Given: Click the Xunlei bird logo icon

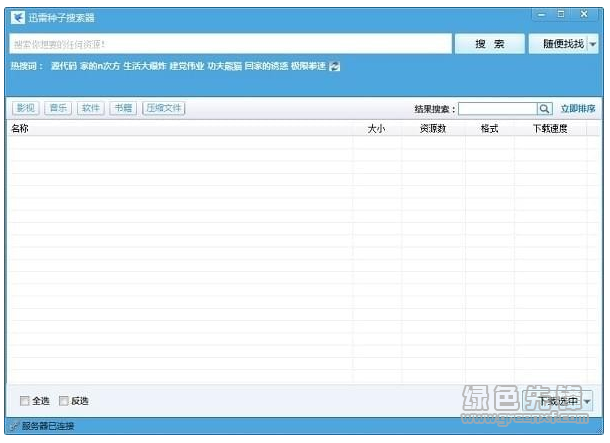Looking at the screenshot, I should pyautogui.click(x=18, y=18).
